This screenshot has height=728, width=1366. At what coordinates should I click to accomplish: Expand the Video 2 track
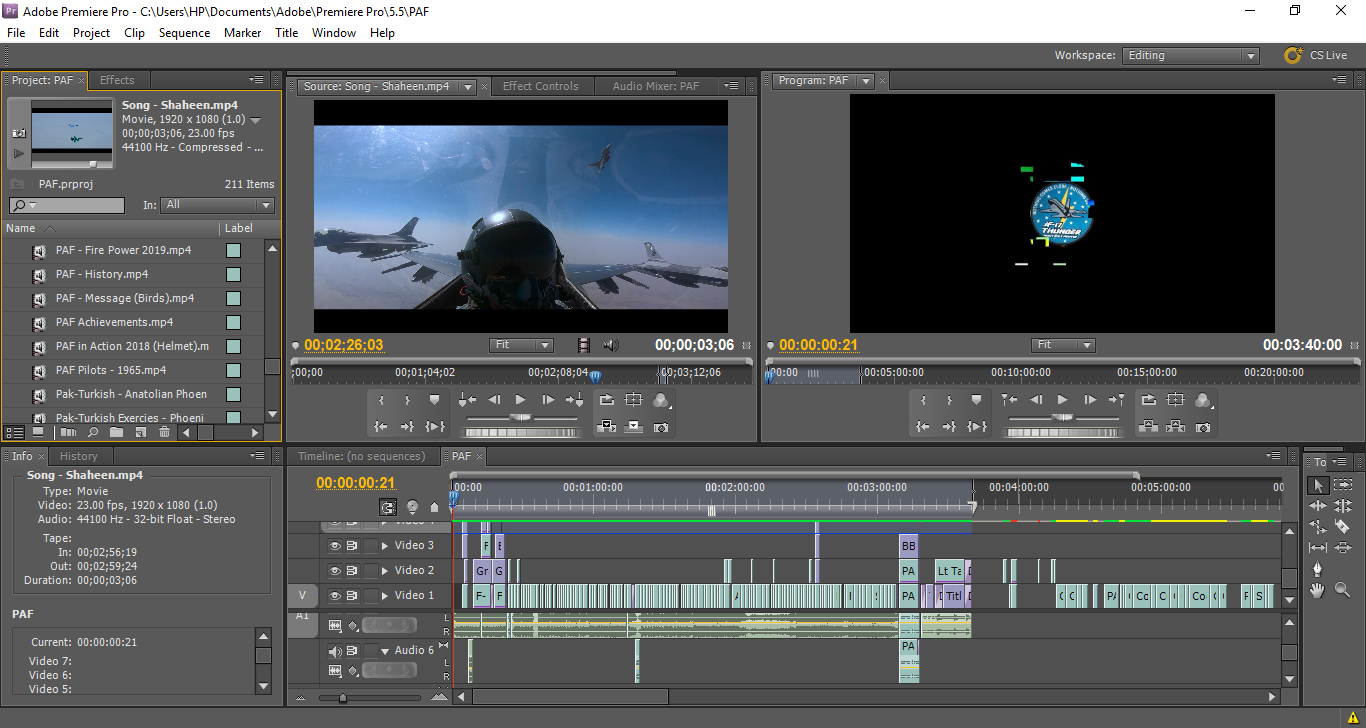pyautogui.click(x=385, y=571)
